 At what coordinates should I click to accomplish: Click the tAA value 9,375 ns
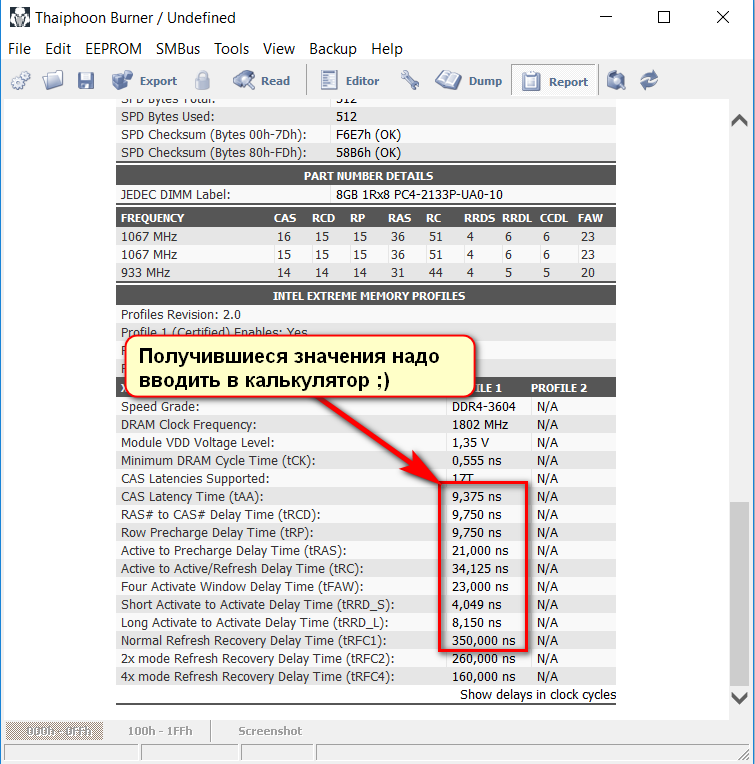tap(476, 497)
